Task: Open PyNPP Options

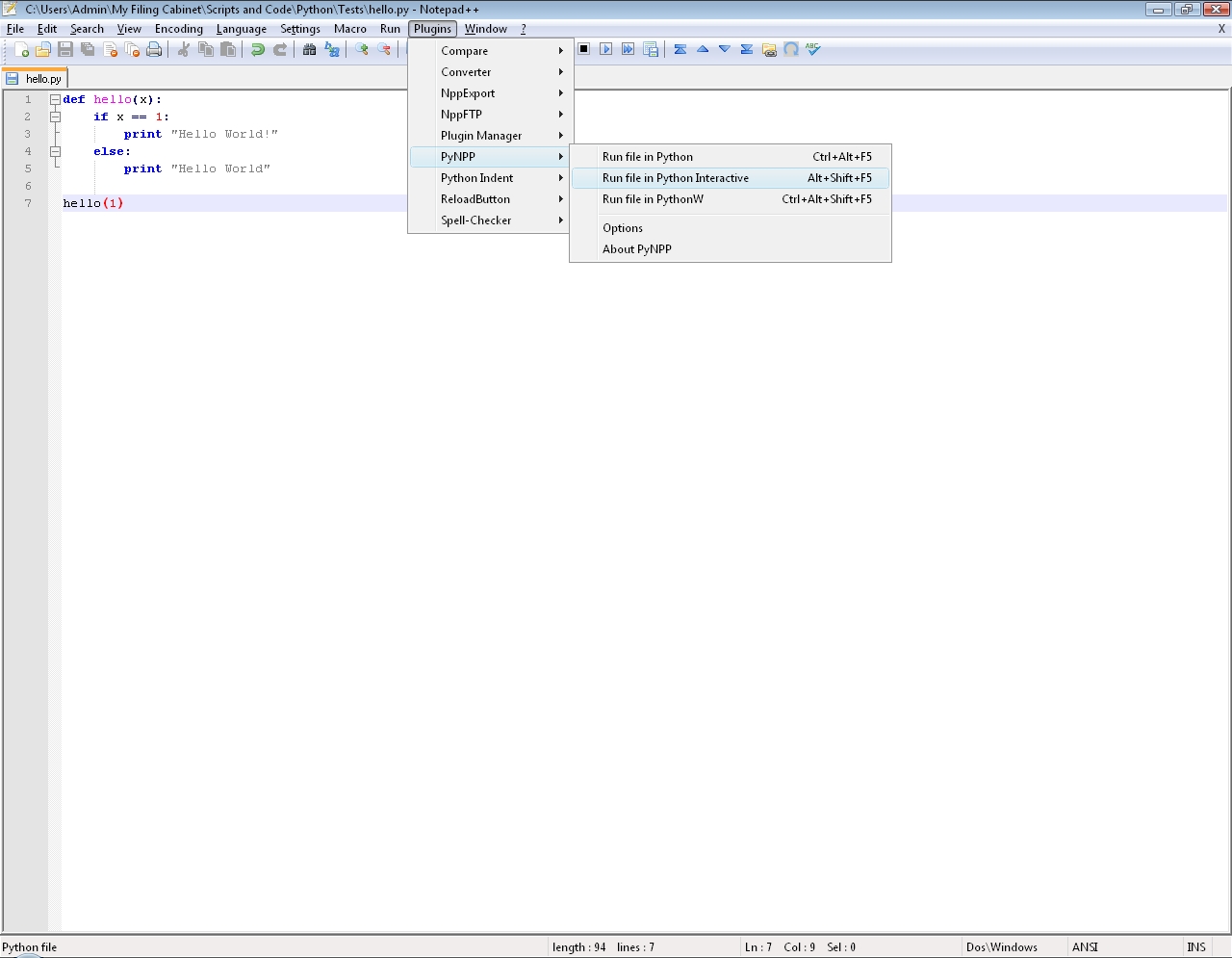Action: click(x=731, y=228)
